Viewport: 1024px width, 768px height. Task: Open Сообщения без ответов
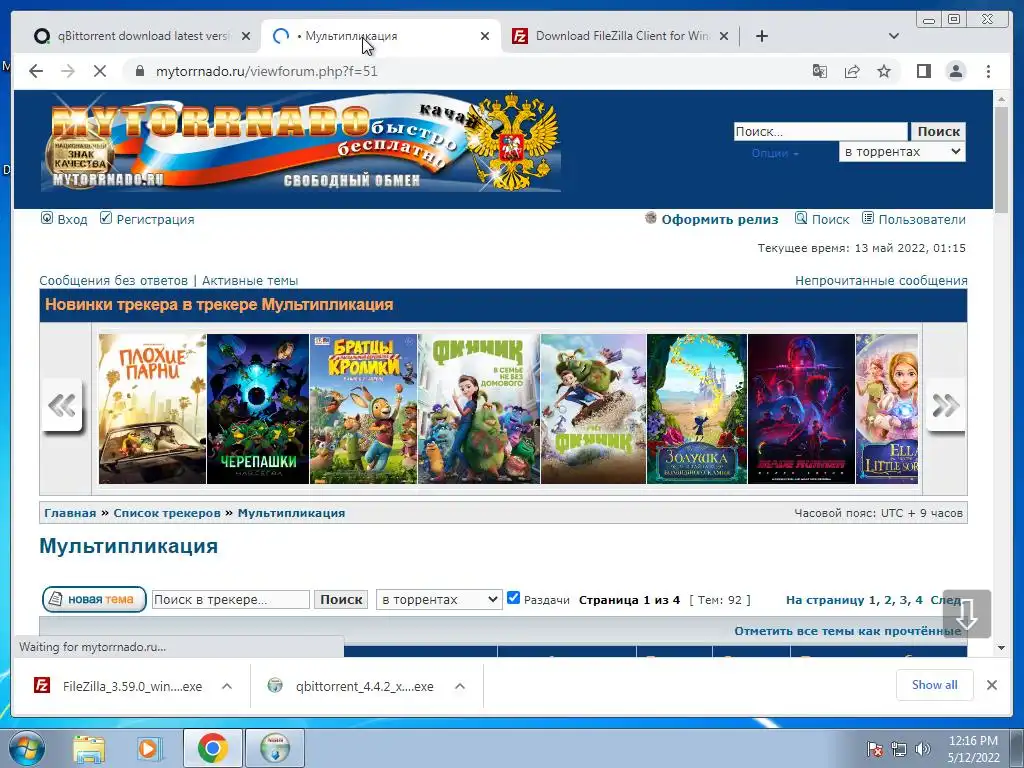[114, 280]
